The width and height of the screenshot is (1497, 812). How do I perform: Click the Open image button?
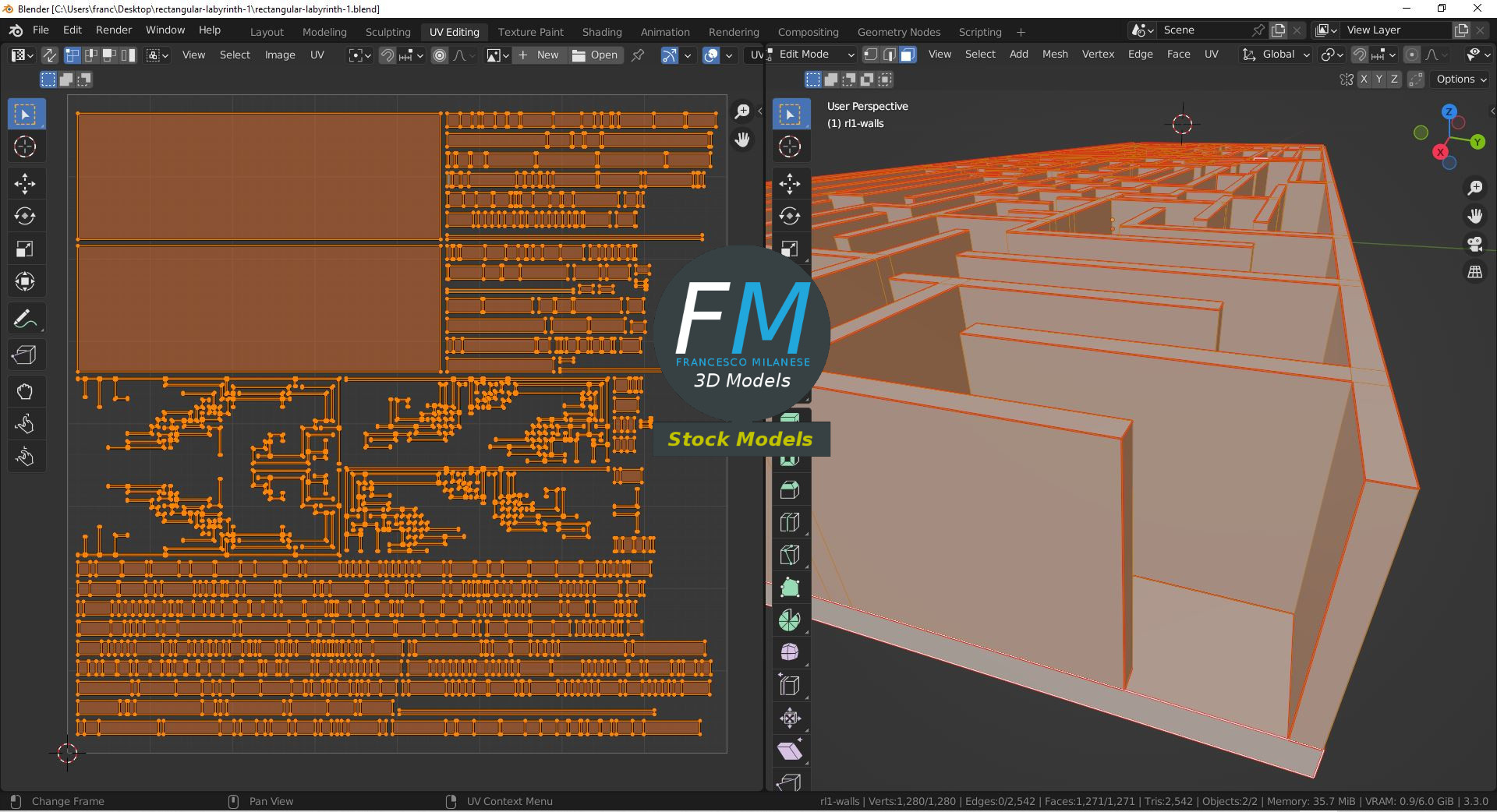click(595, 55)
